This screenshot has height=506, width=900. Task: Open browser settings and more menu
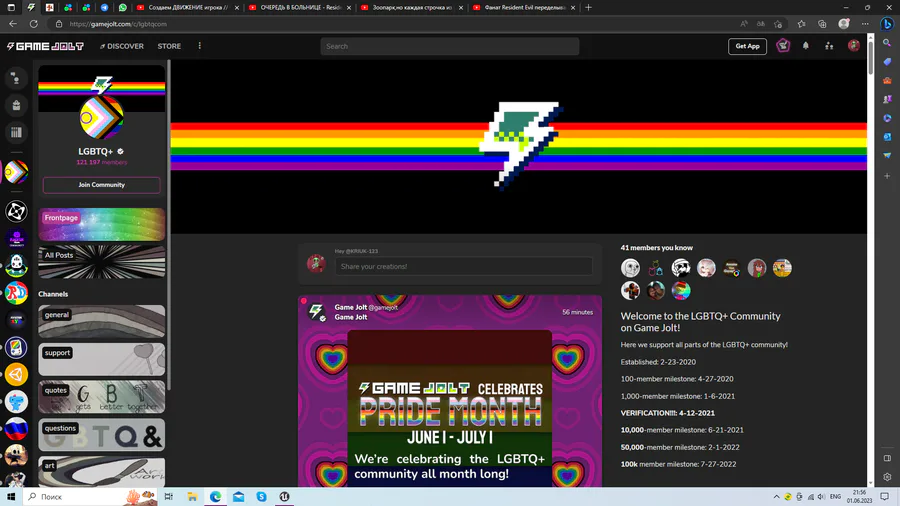click(x=865, y=24)
